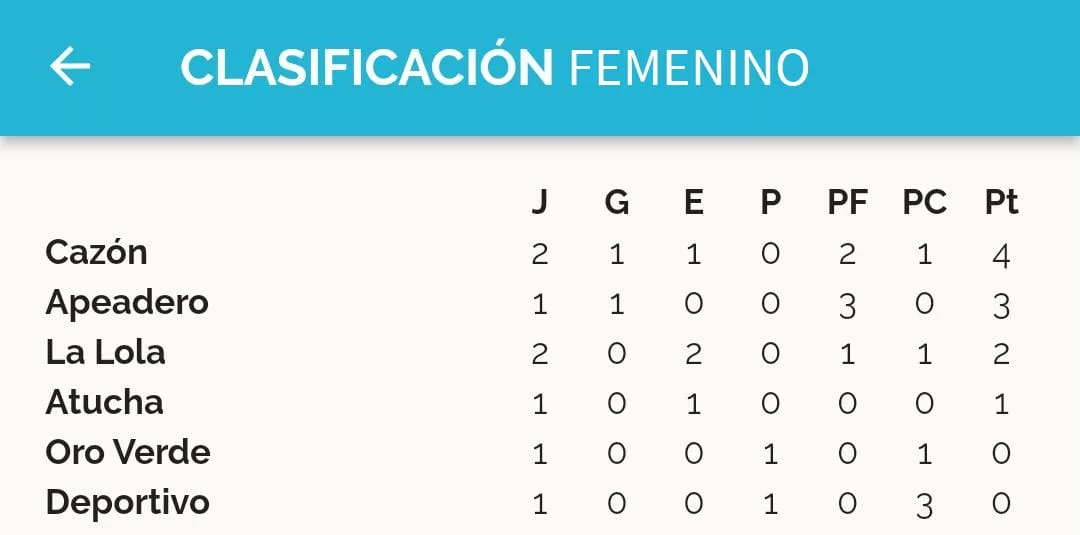The image size is (1080, 535).
Task: Tap Deportivo's PC value of 3
Action: pos(924,505)
